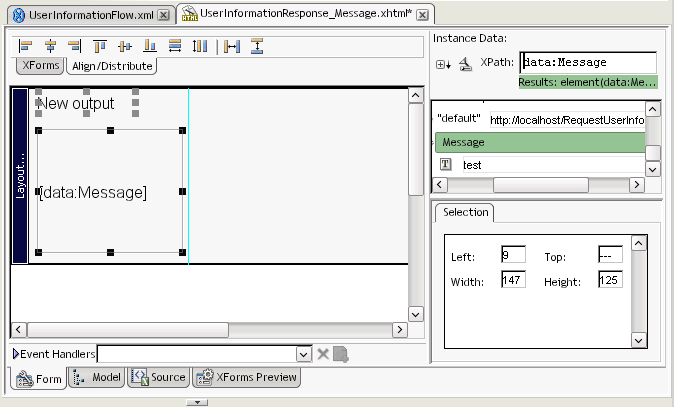Click instance data left scroll arrow
This screenshot has width=674, height=407.
click(439, 185)
